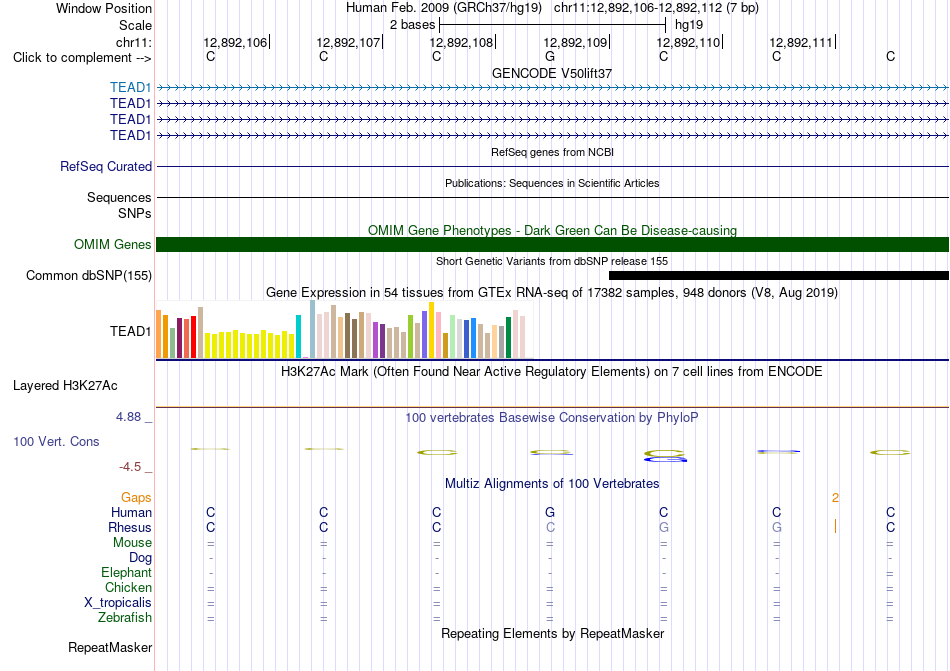Open the Layered H3K27Ac track label

[x=65, y=386]
